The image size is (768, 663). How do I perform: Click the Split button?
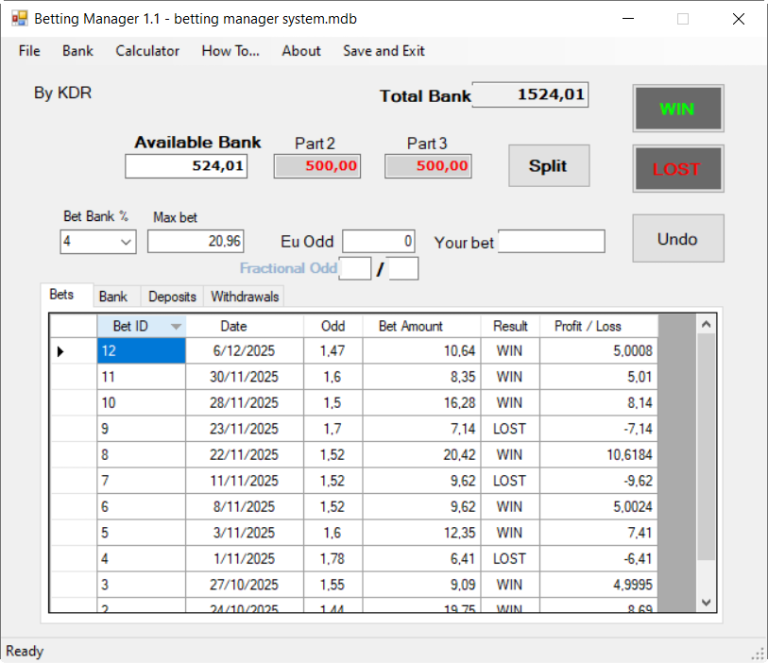coord(548,166)
